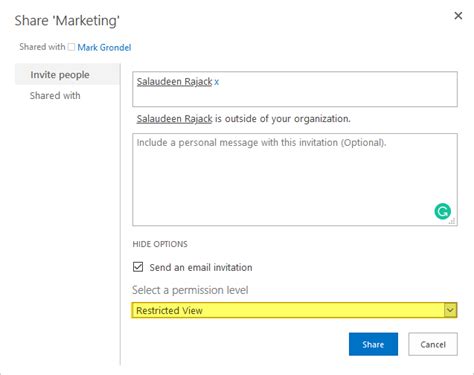Screen dimensions: 474x375
Task: Click the 'Select a permission level' label
Action: pos(190,290)
